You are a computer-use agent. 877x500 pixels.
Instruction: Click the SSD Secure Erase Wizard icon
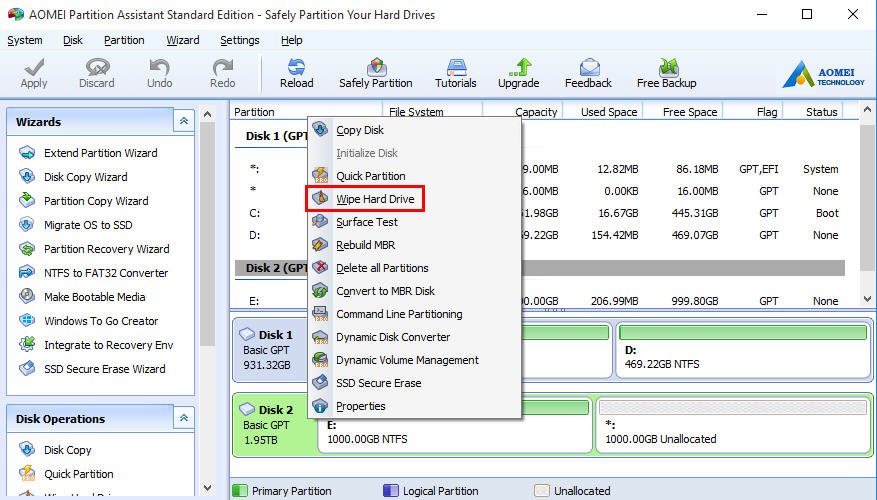click(x=27, y=369)
